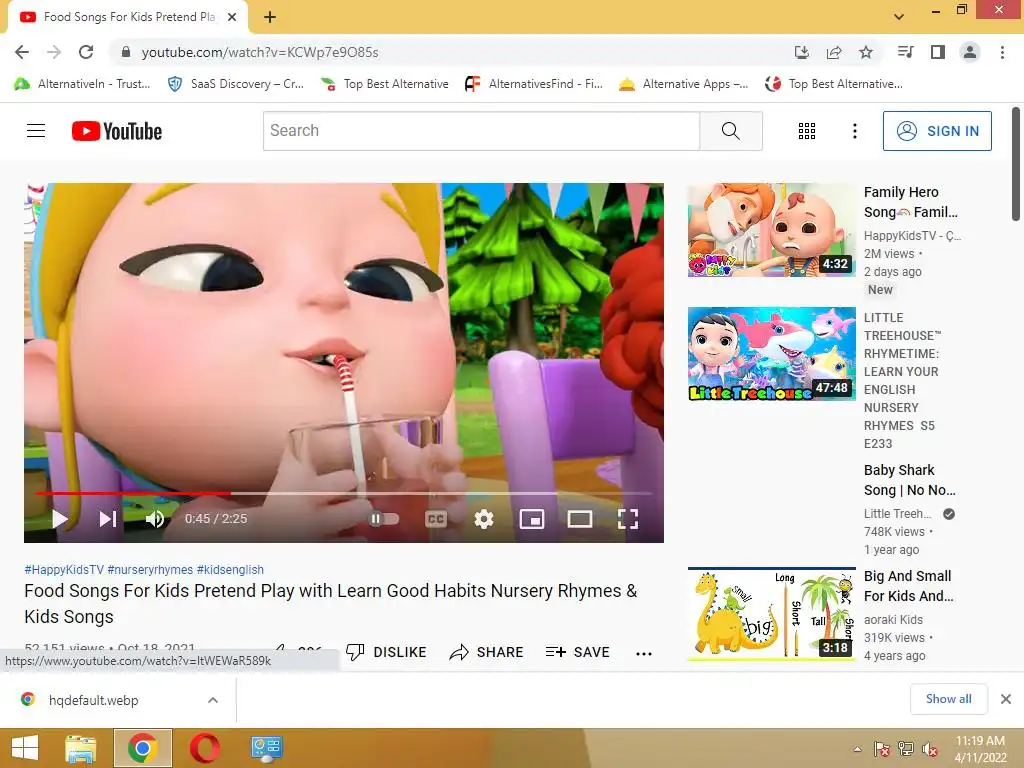Open Opera browser from taskbar

click(x=204, y=748)
